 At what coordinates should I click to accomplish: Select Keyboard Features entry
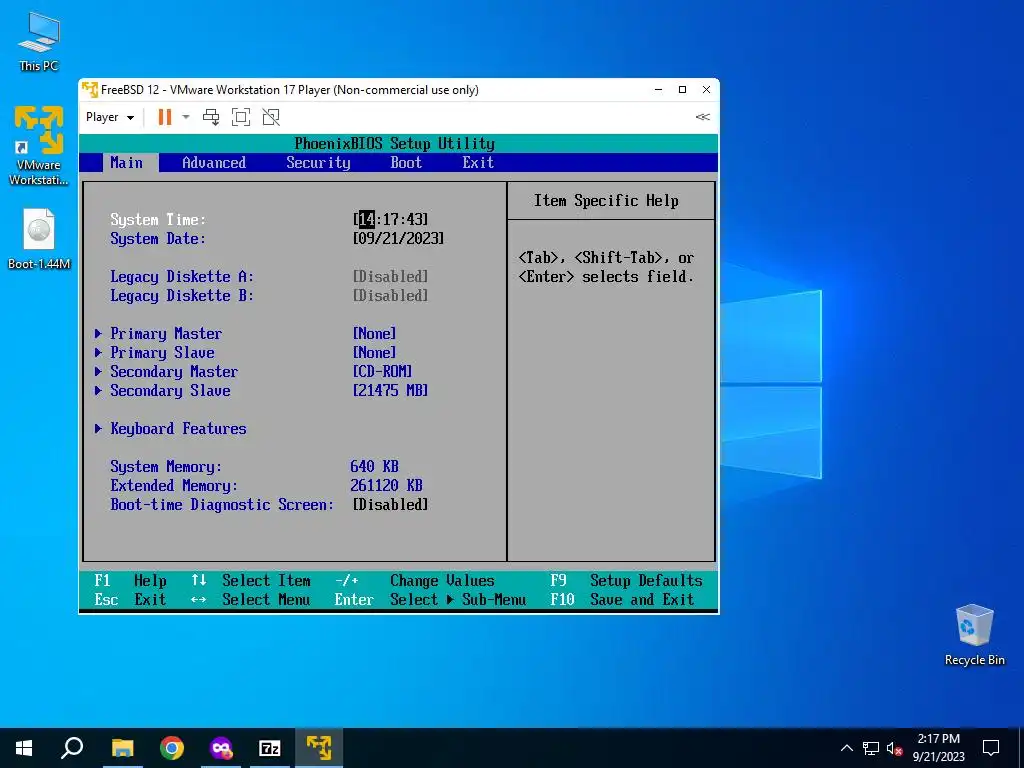click(x=178, y=428)
